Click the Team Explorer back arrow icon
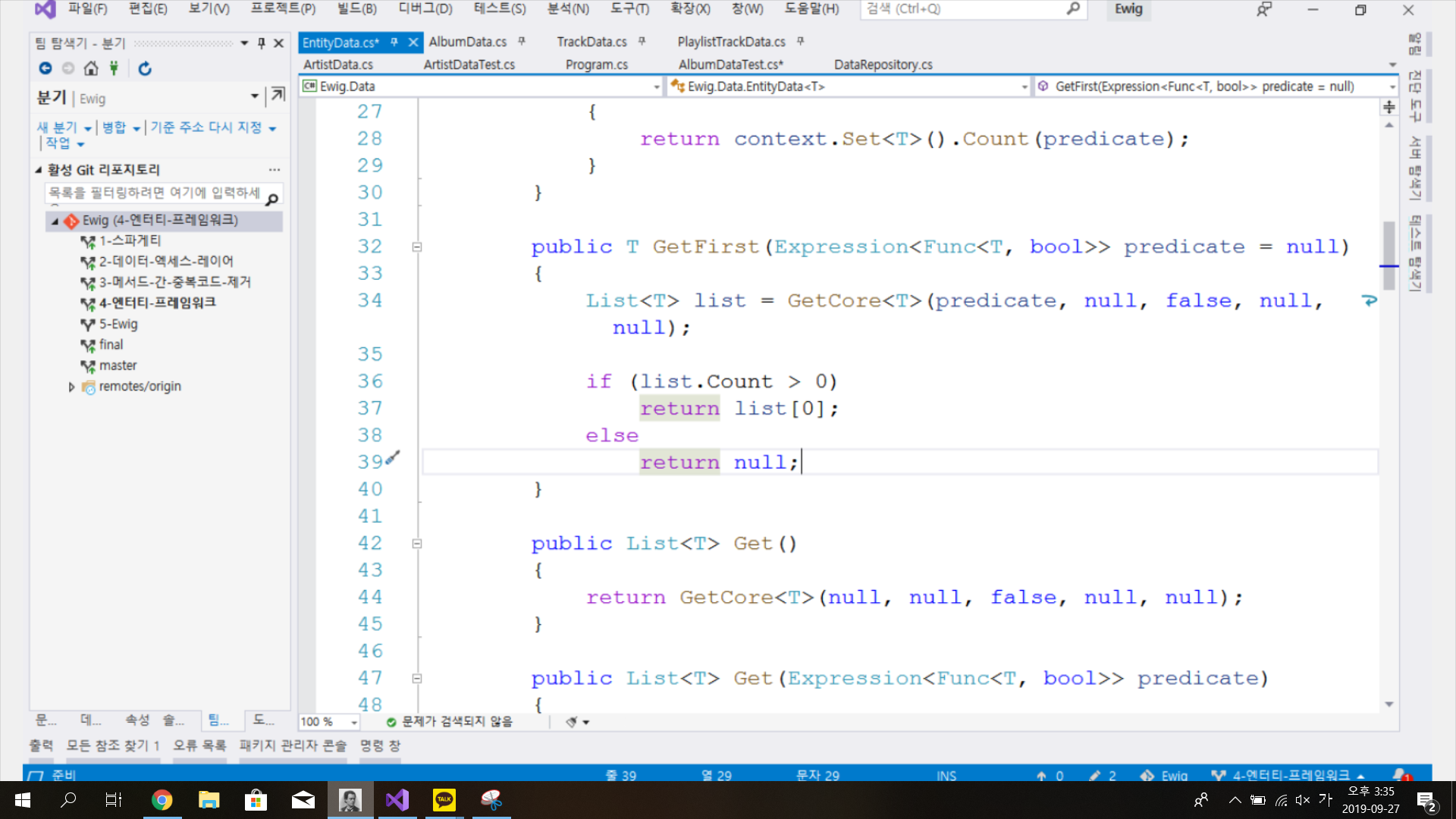Screen dimensions: 1456x819 click(x=45, y=68)
